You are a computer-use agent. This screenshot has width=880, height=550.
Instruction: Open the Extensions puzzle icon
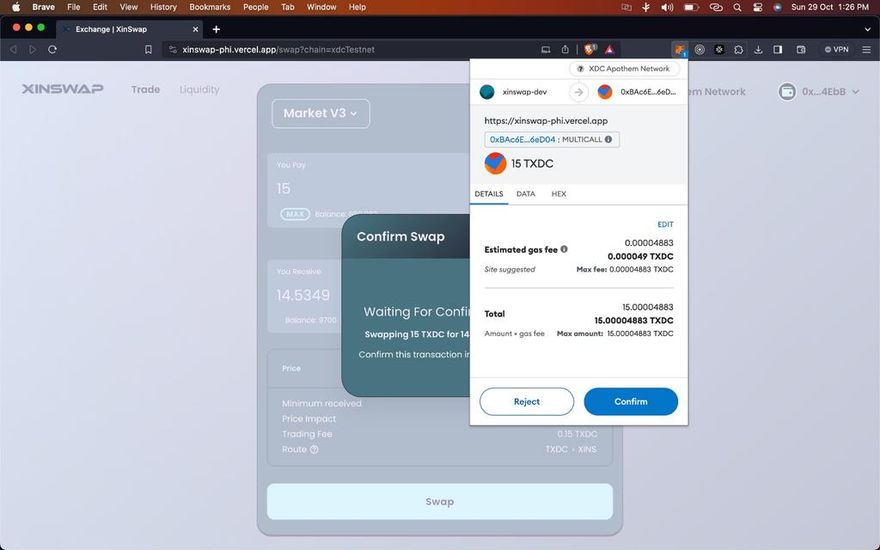[x=739, y=49]
